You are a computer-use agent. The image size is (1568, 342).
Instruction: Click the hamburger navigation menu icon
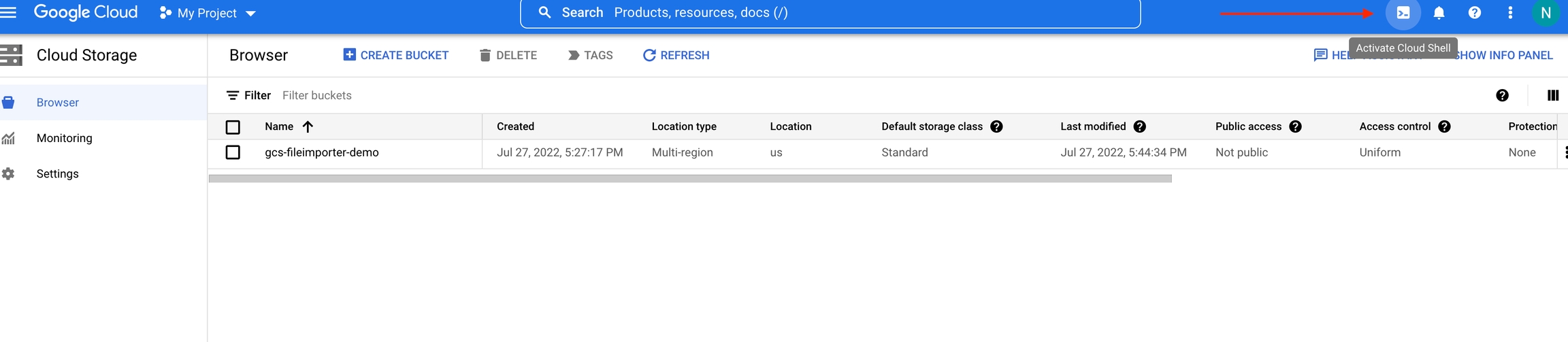8,12
